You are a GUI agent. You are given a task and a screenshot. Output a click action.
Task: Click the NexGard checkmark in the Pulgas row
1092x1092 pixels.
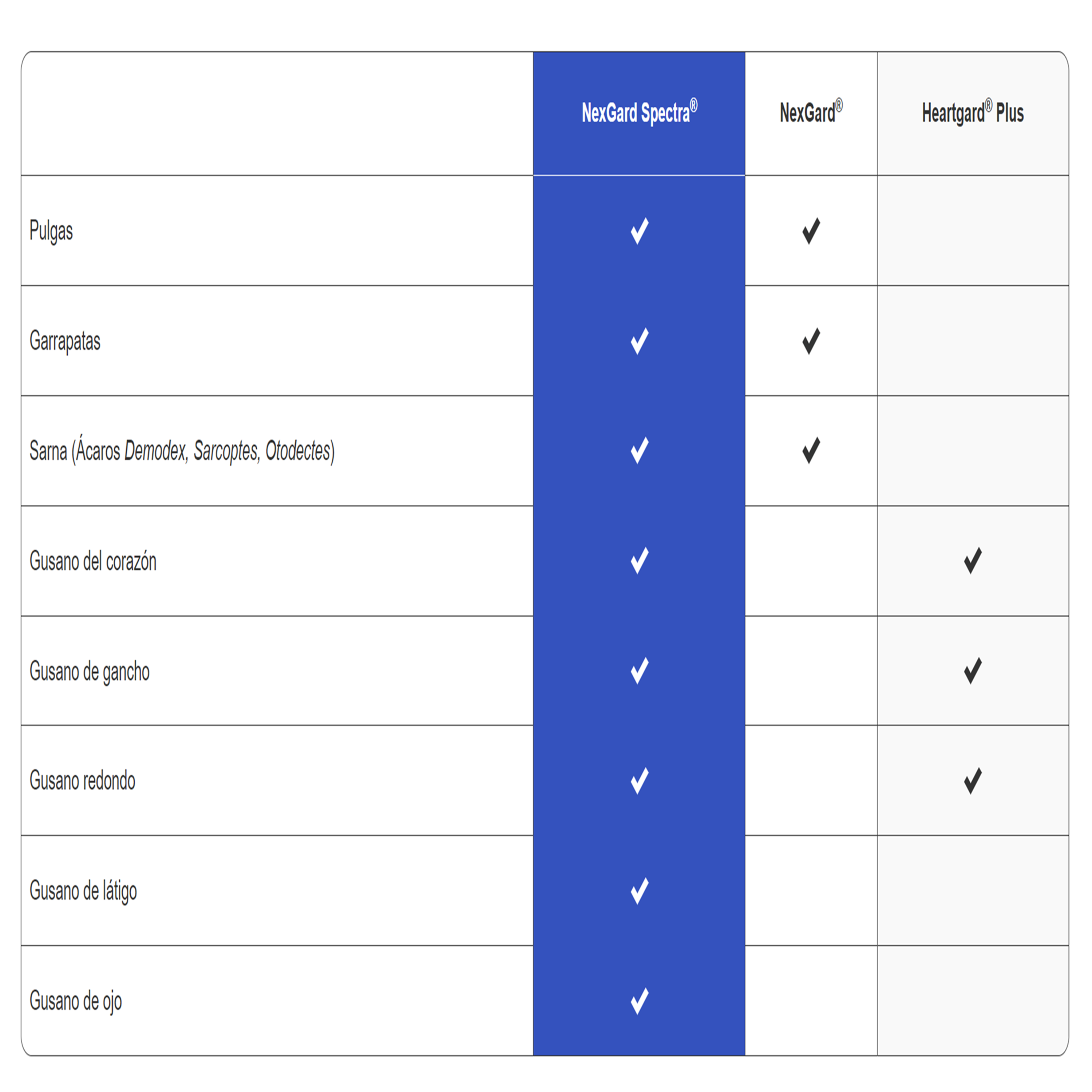[x=811, y=231]
